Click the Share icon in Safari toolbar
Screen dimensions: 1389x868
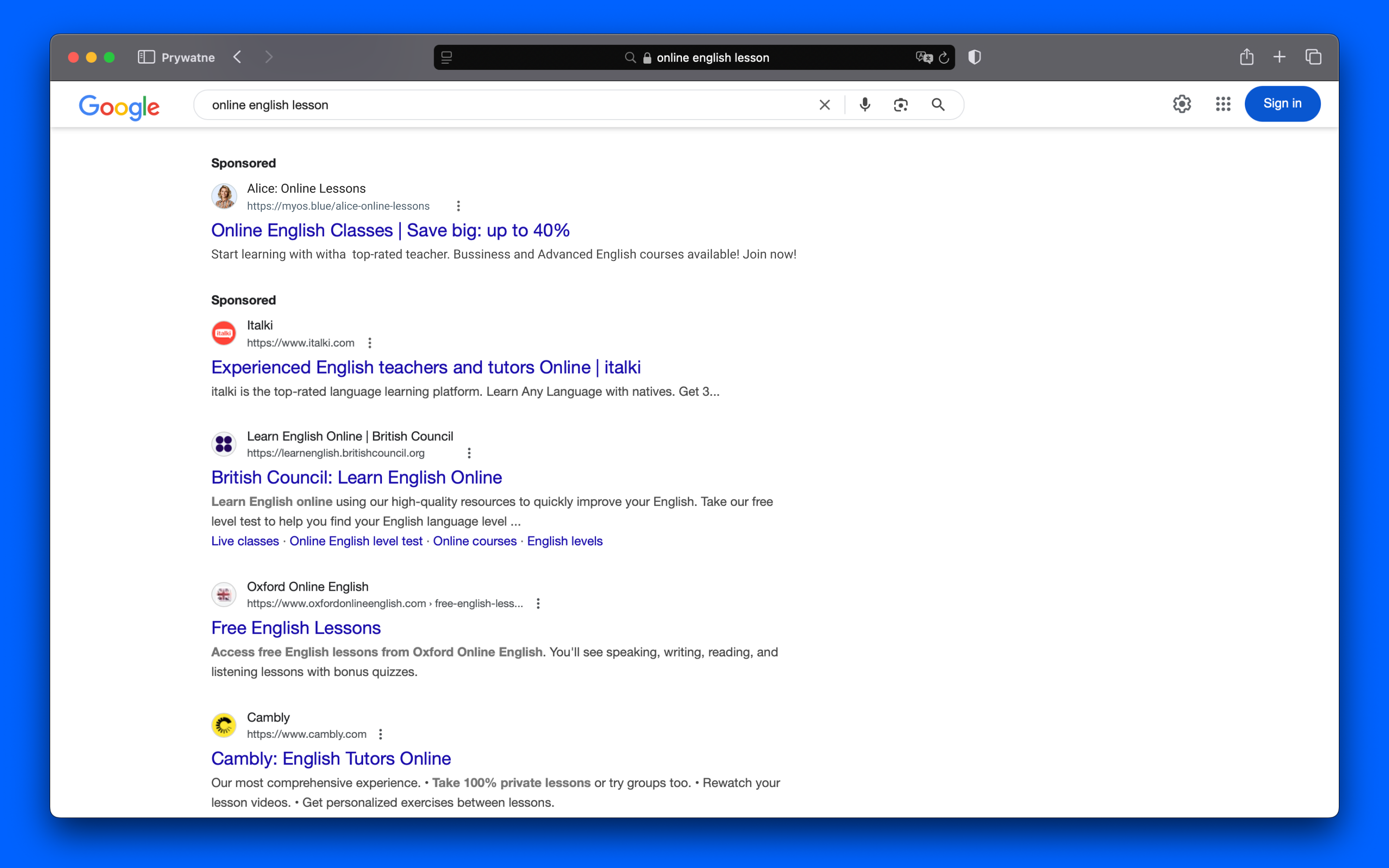pyautogui.click(x=1246, y=56)
